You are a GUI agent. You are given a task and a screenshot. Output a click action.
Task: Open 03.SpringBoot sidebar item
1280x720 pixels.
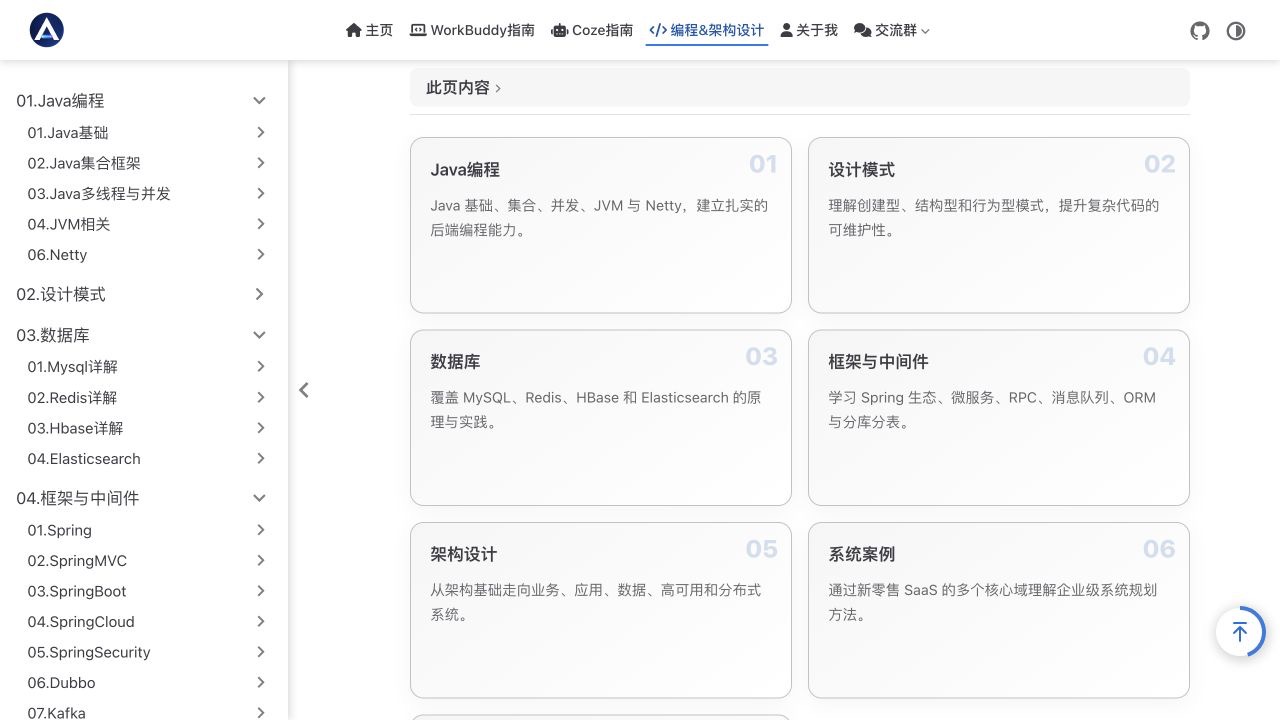point(77,591)
